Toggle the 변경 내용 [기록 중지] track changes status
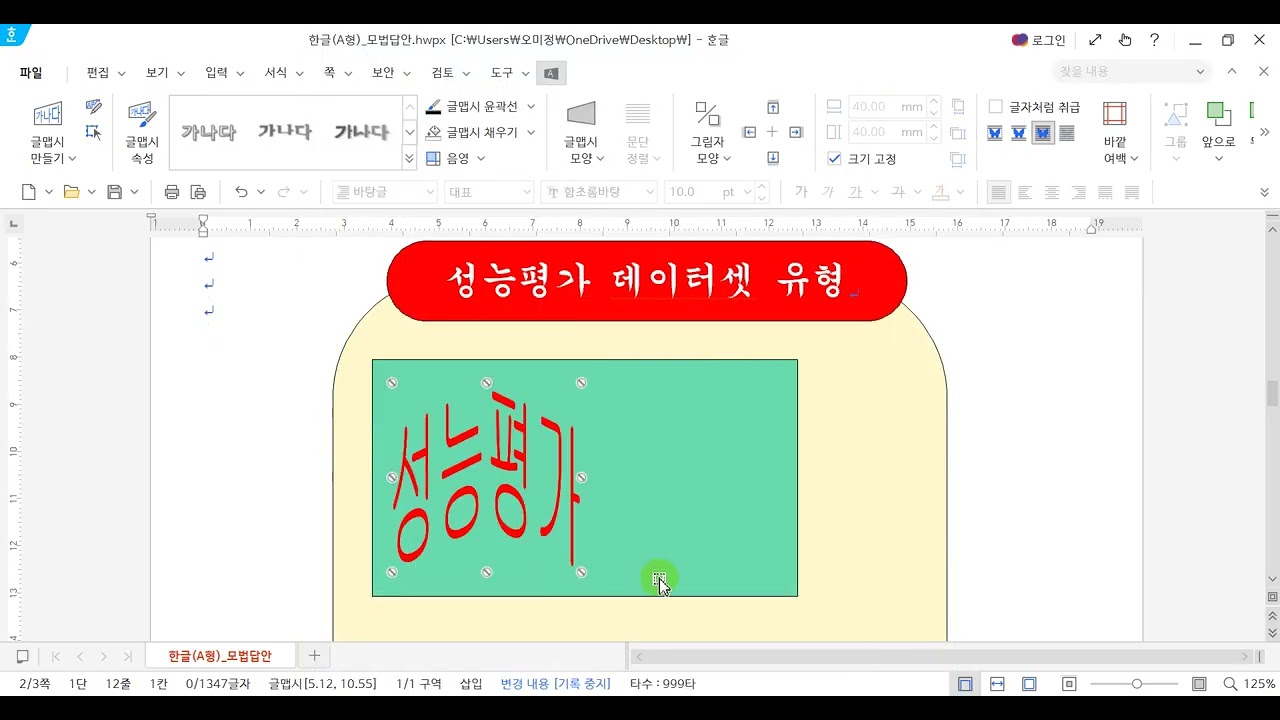The image size is (1280, 720). pos(555,684)
